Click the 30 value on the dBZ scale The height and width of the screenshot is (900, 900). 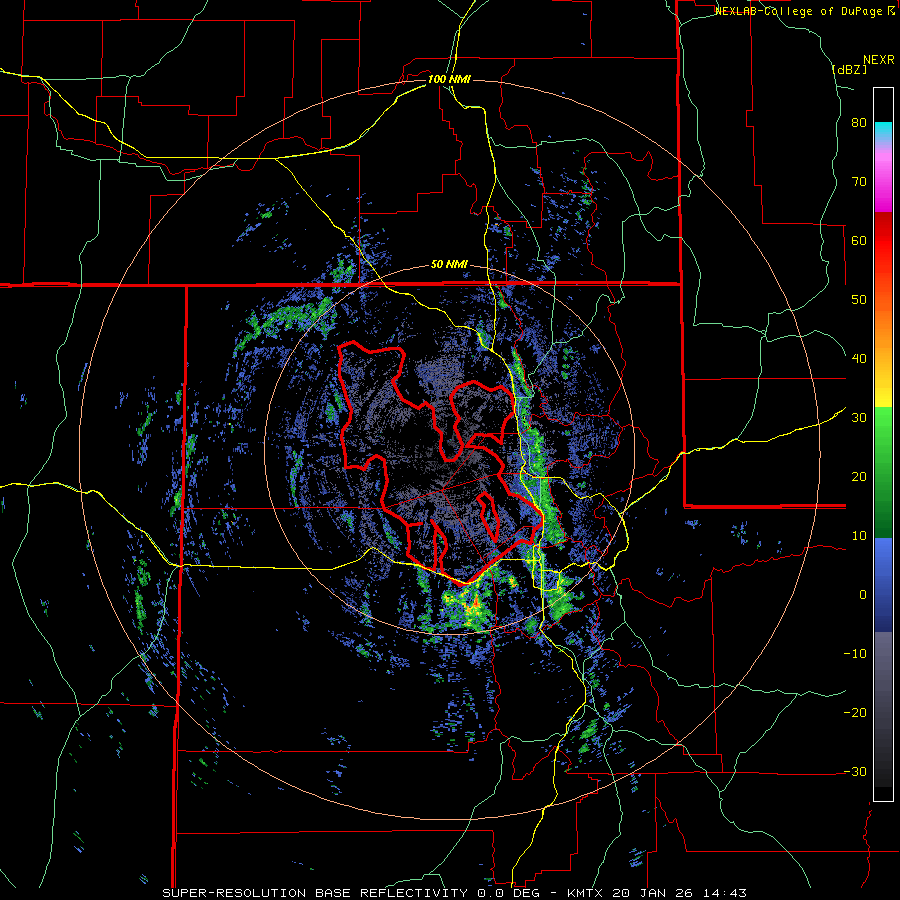(859, 417)
